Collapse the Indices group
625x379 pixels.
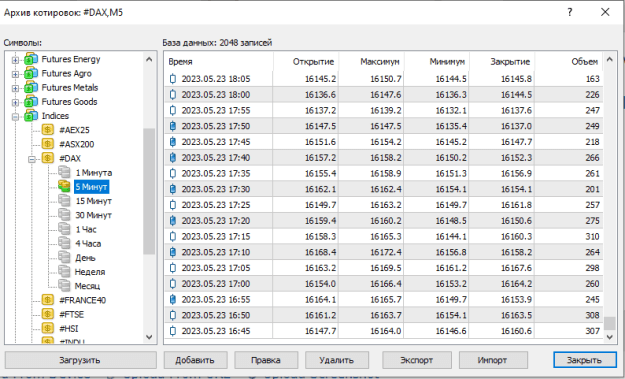click(15, 117)
